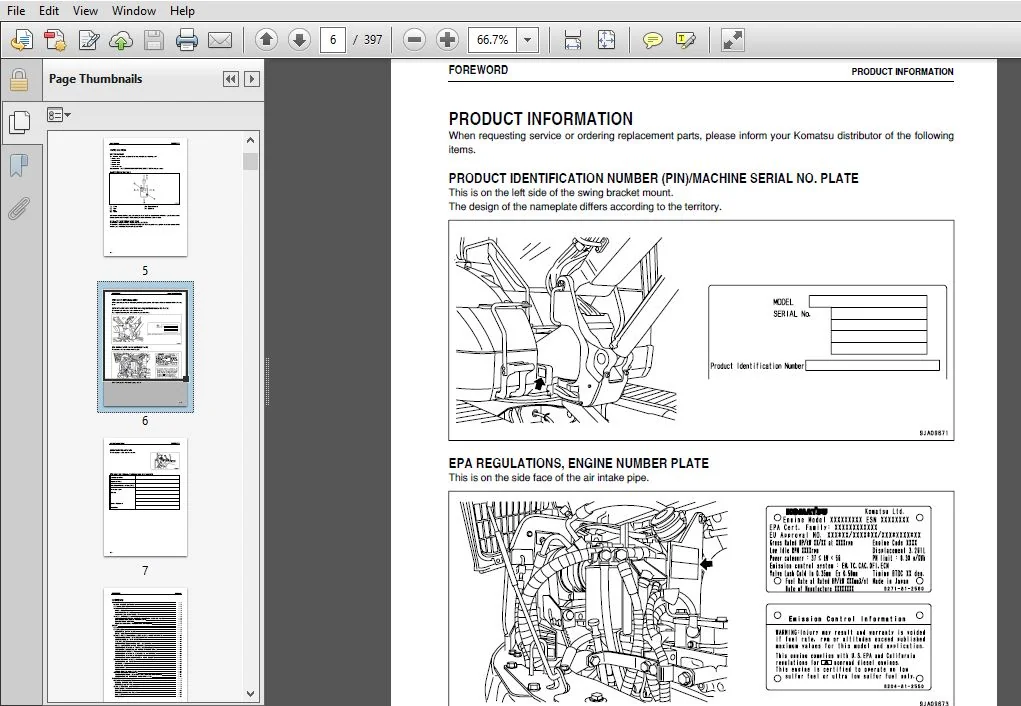Viewport: 1021px width, 706px height.
Task: Click thumbnail scrollbar down arrow
Action: (x=251, y=694)
